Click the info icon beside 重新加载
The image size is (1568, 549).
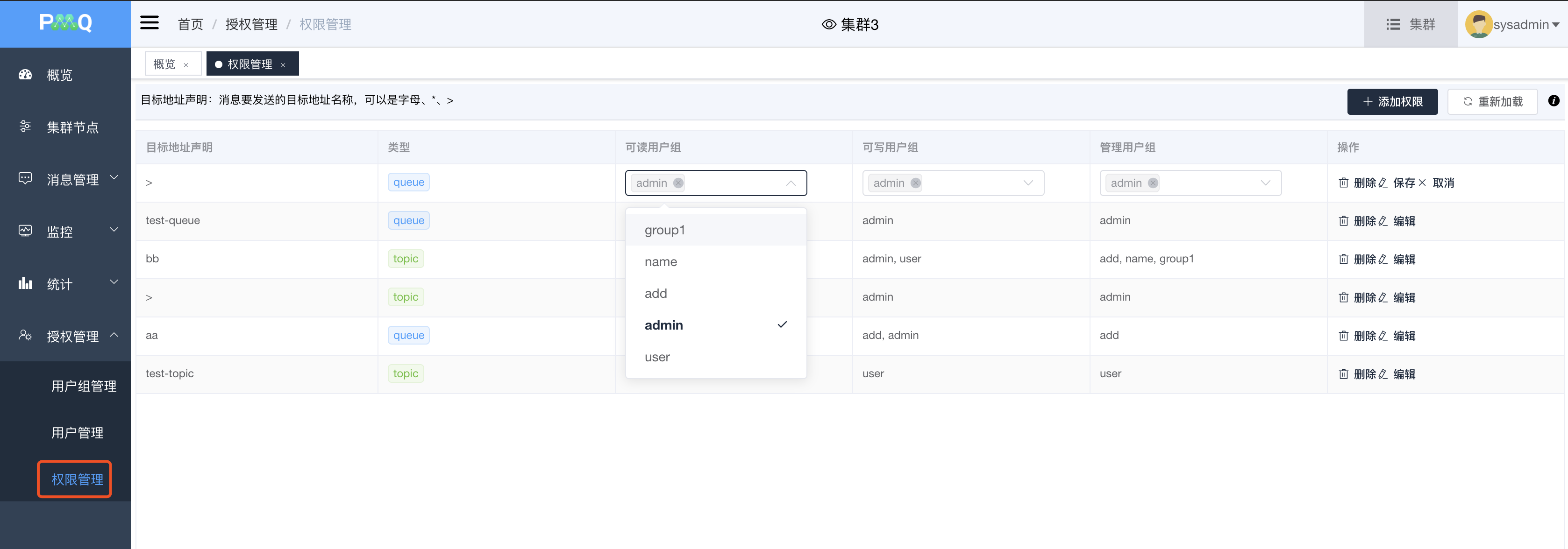coord(1554,101)
